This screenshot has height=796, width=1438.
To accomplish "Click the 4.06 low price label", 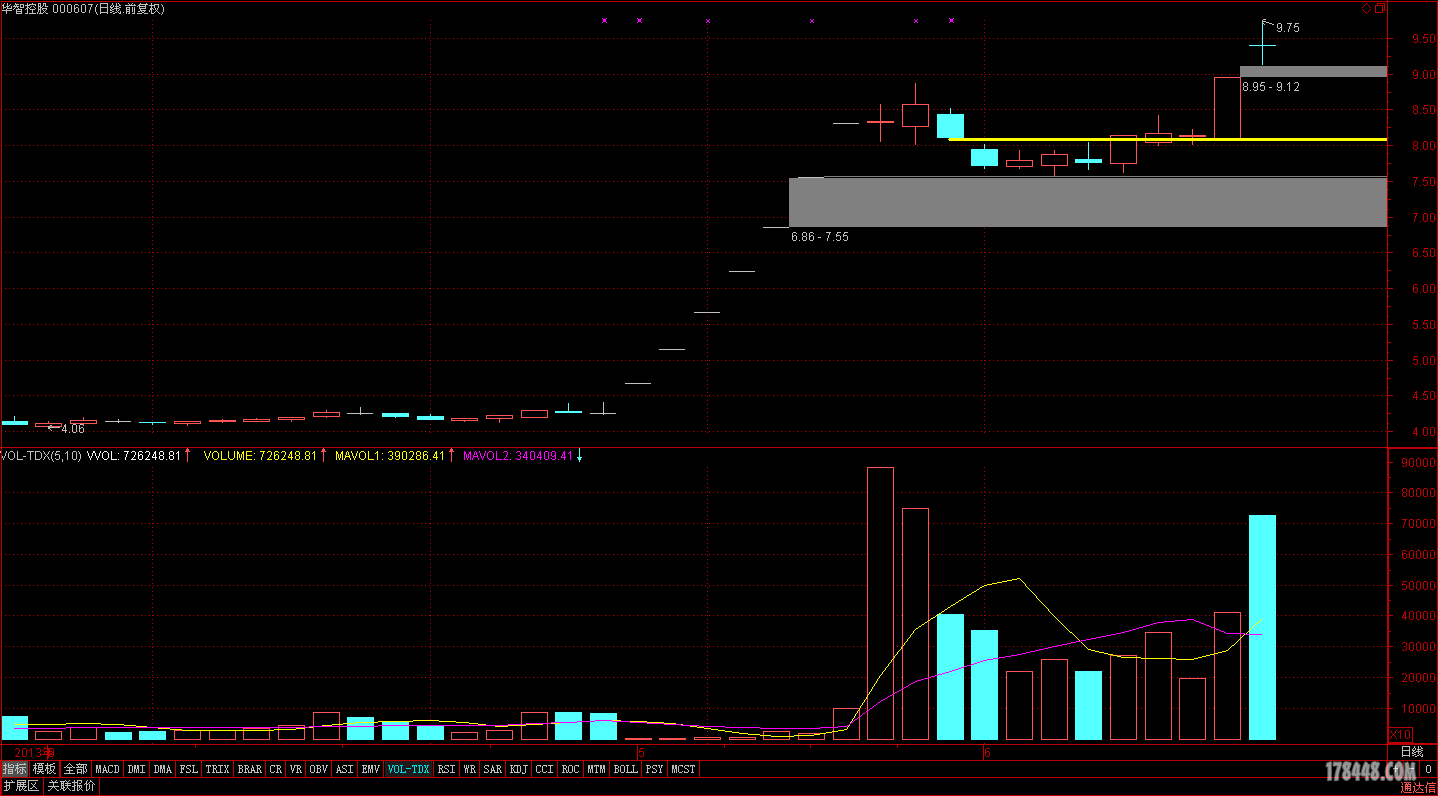I will (73, 428).
